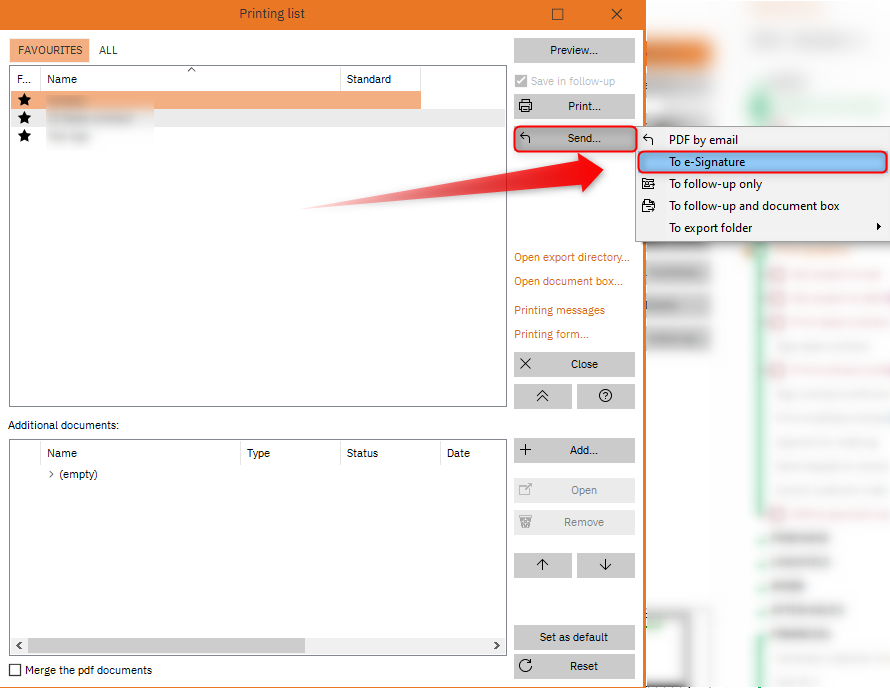The height and width of the screenshot is (688, 890).
Task: Maximize the Printing list window
Action: (x=558, y=14)
